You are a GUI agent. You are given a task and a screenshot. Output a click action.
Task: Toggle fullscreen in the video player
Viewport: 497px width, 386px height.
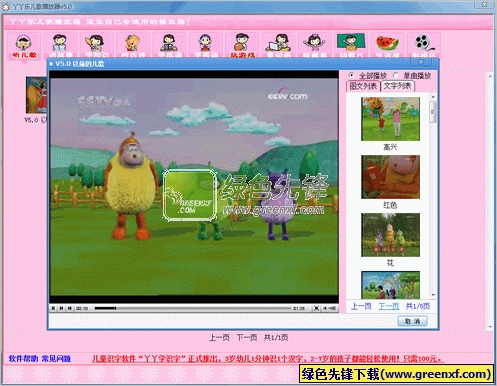click(316, 308)
